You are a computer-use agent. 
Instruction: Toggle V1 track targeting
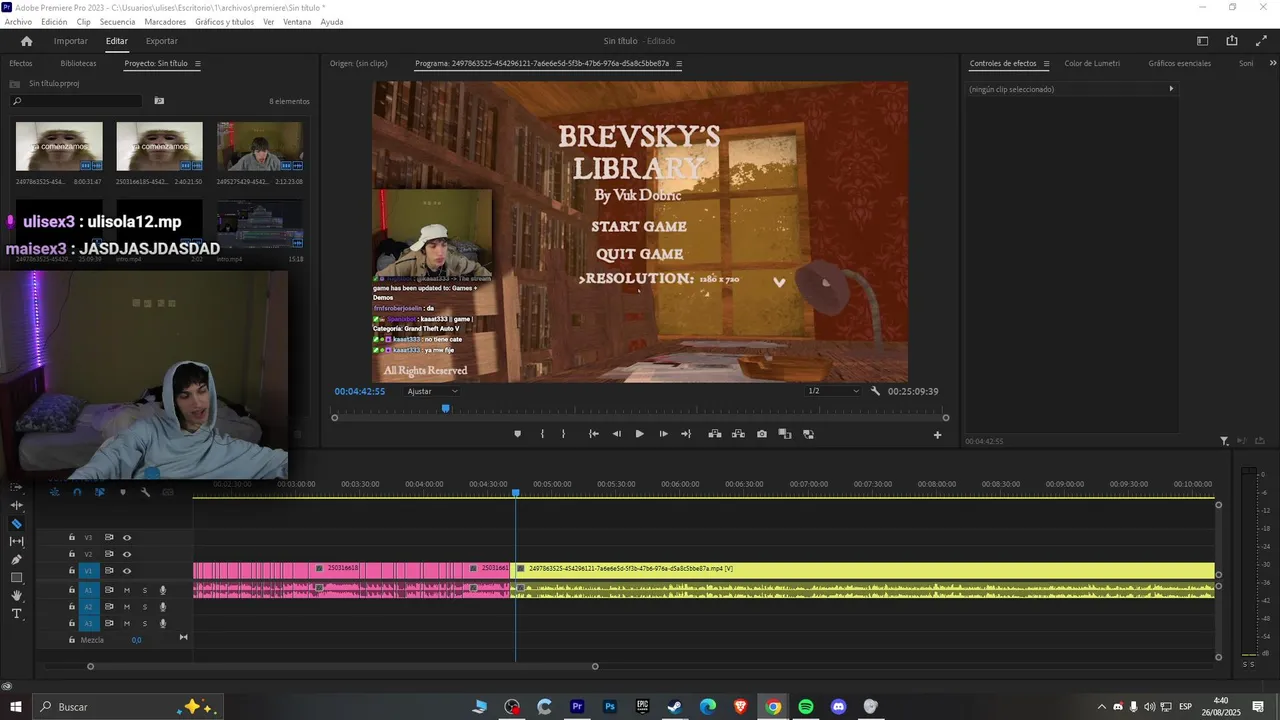(x=88, y=571)
